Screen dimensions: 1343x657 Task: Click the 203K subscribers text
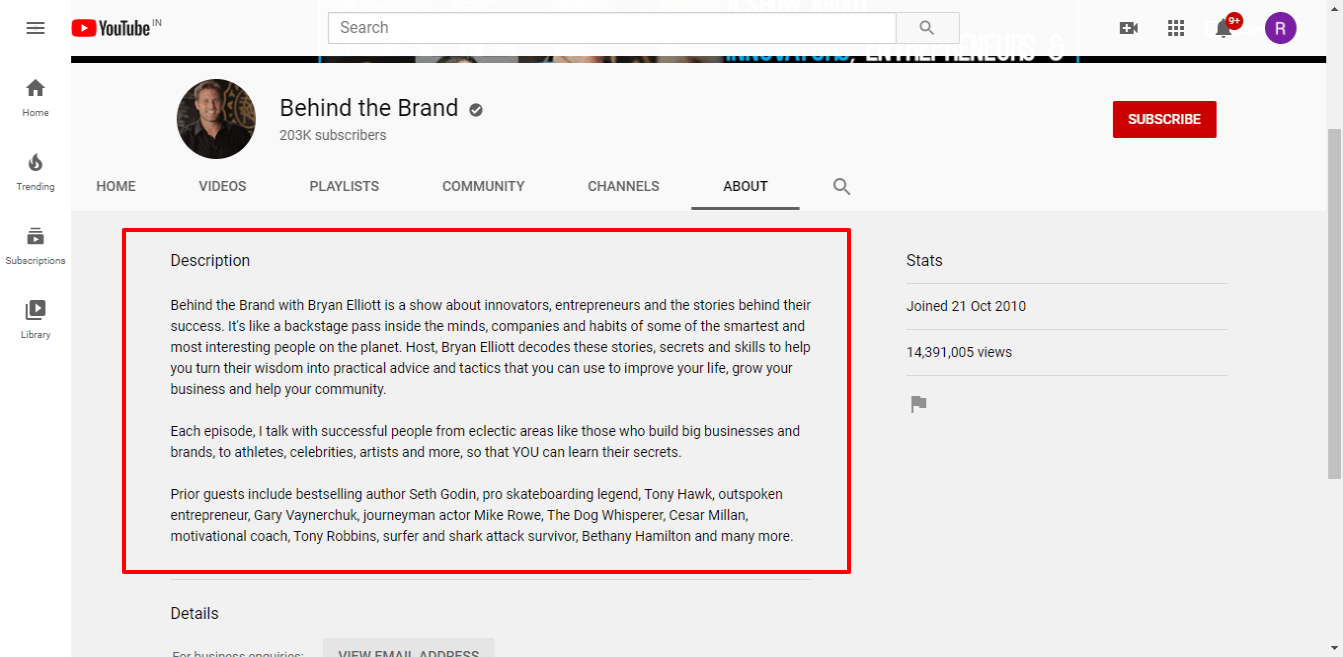tap(333, 135)
